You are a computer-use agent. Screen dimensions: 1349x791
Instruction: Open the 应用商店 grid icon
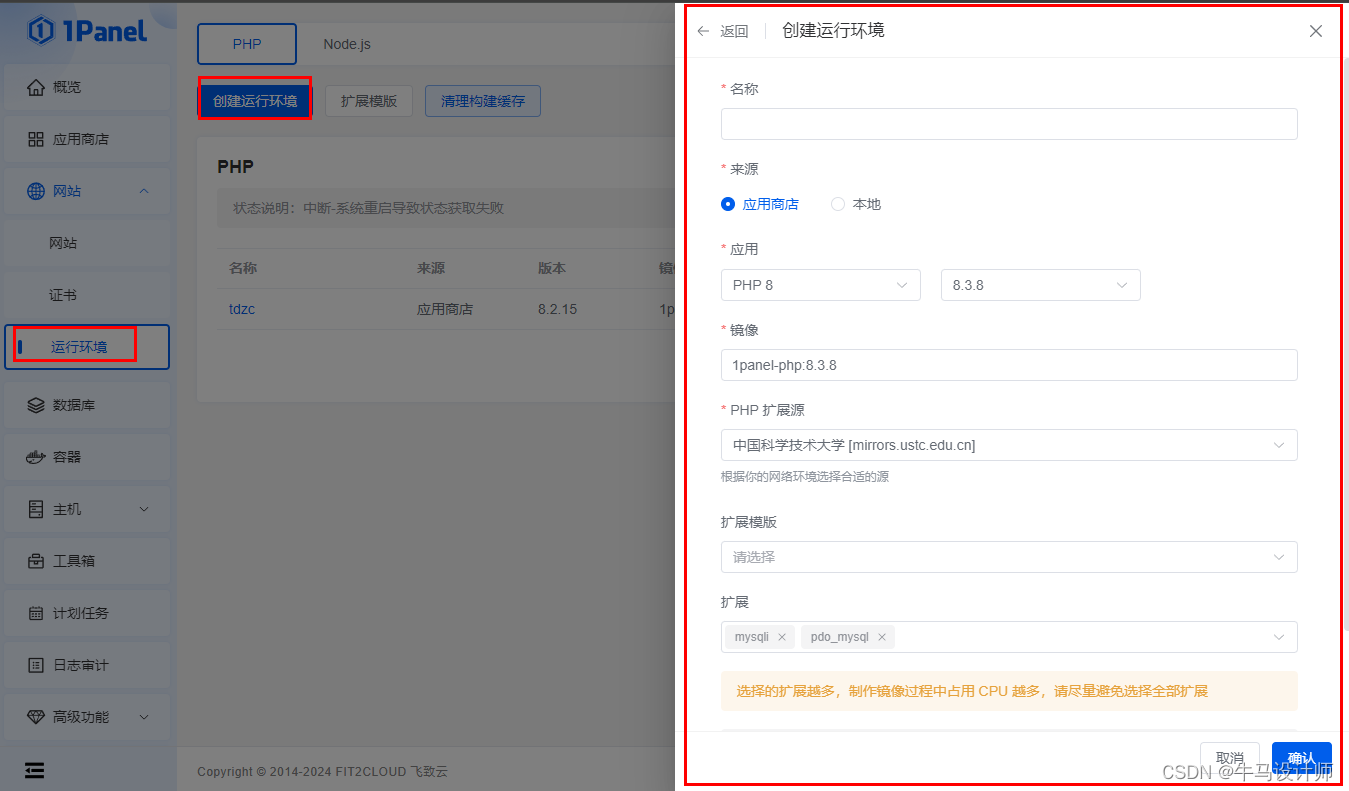(x=36, y=139)
